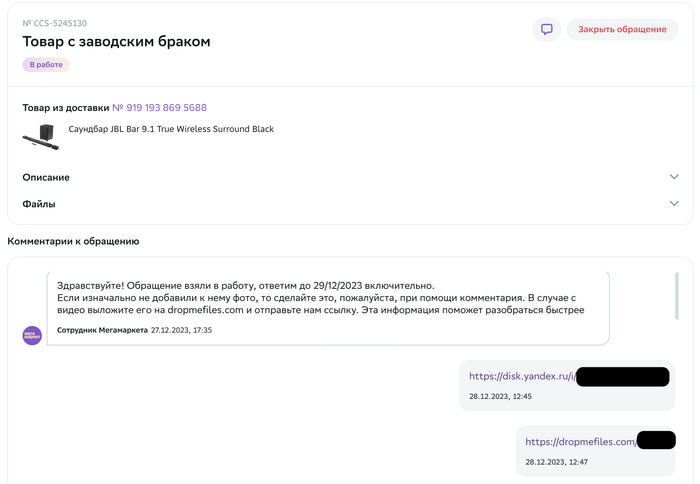The height and width of the screenshot is (484, 700).
Task: Expand the Описание section chevron
Action: [x=674, y=177]
